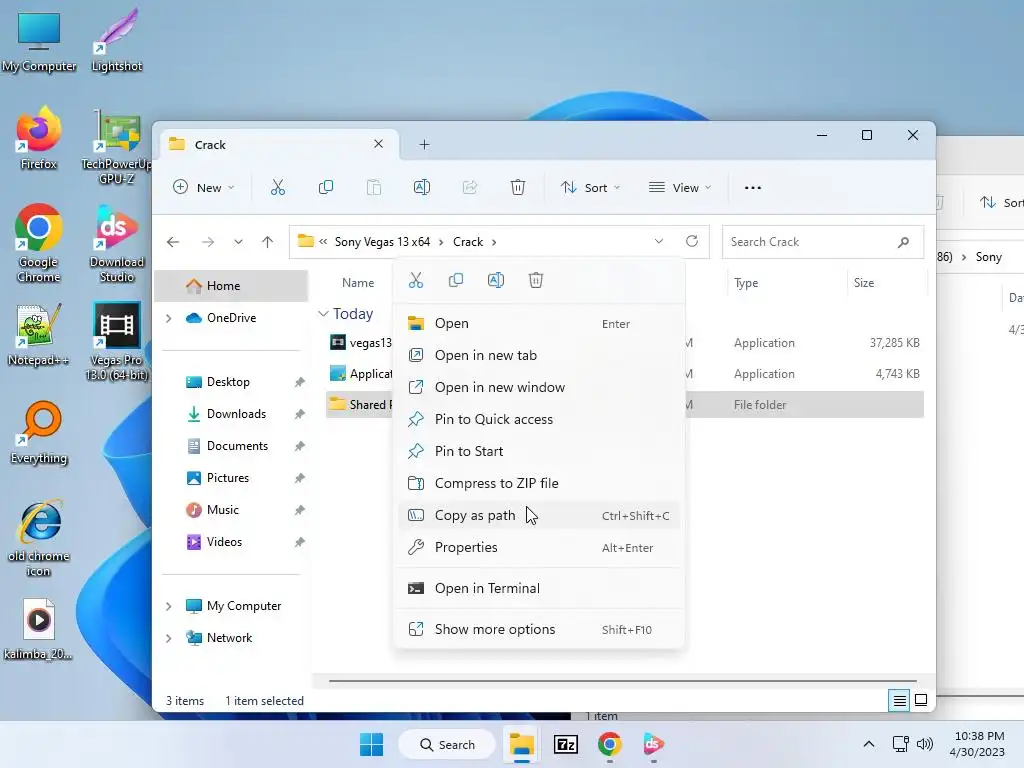The height and width of the screenshot is (768, 1024).
Task: Click the horizontal scrollbar in file list
Action: pos(622,680)
